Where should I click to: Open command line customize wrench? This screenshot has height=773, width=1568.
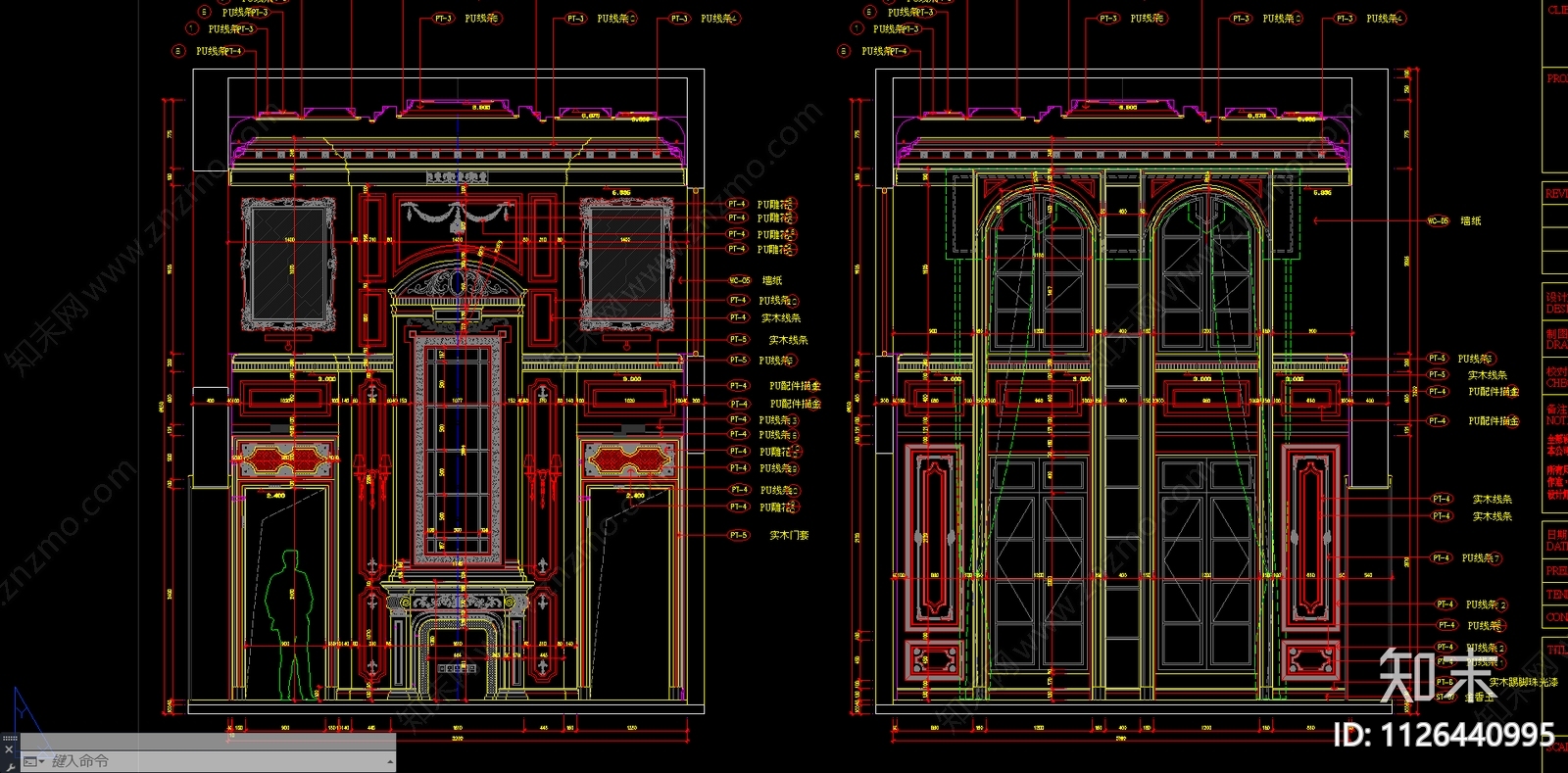coord(10,767)
